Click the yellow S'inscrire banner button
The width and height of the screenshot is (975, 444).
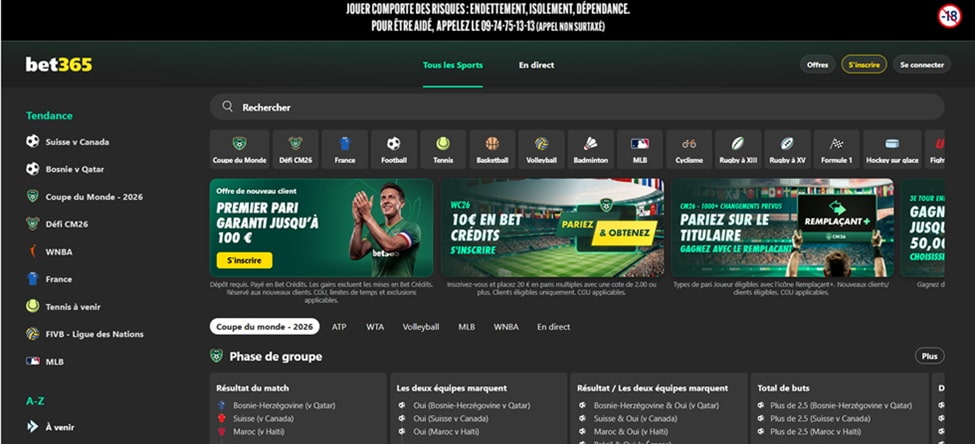tap(244, 261)
